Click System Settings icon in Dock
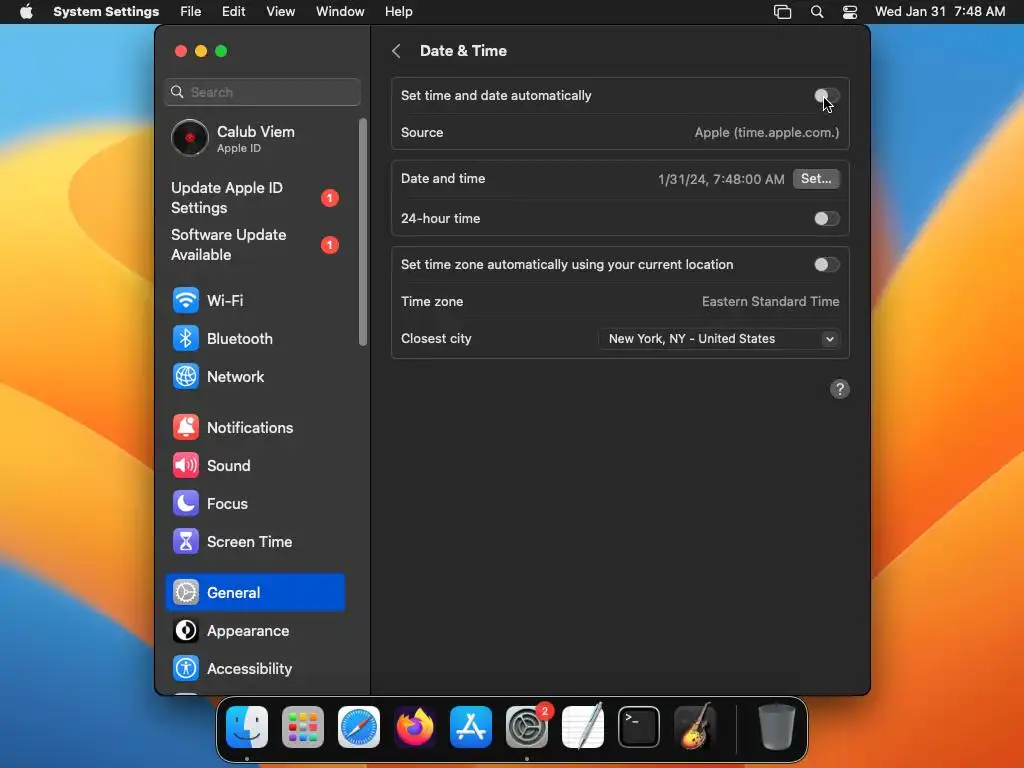Screen dimensions: 1024x768 click(x=527, y=726)
